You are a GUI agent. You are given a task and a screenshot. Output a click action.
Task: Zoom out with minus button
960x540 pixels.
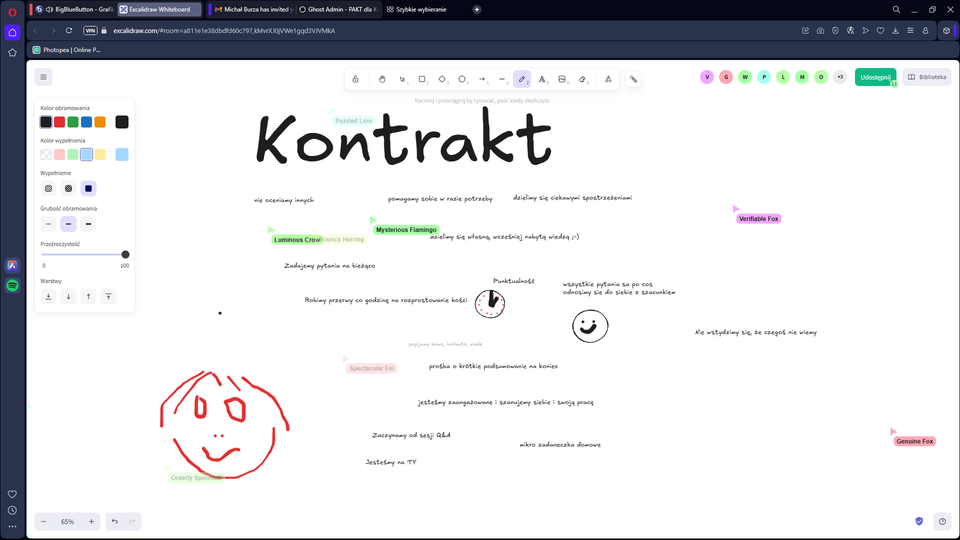[x=43, y=522]
